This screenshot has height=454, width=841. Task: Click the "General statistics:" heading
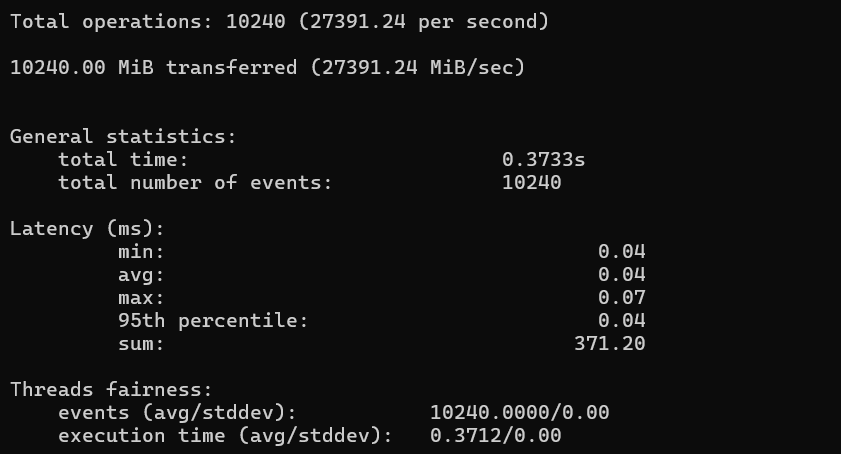123,137
